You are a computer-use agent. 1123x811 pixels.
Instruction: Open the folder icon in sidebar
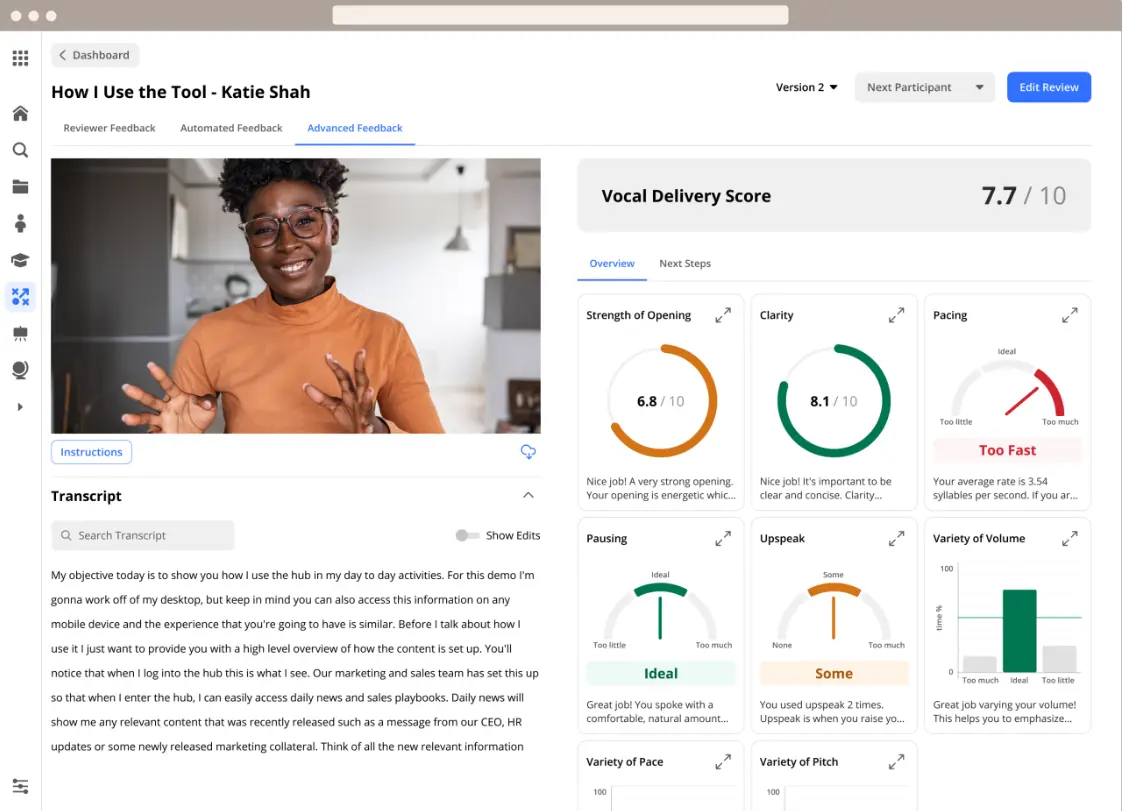[x=20, y=187]
